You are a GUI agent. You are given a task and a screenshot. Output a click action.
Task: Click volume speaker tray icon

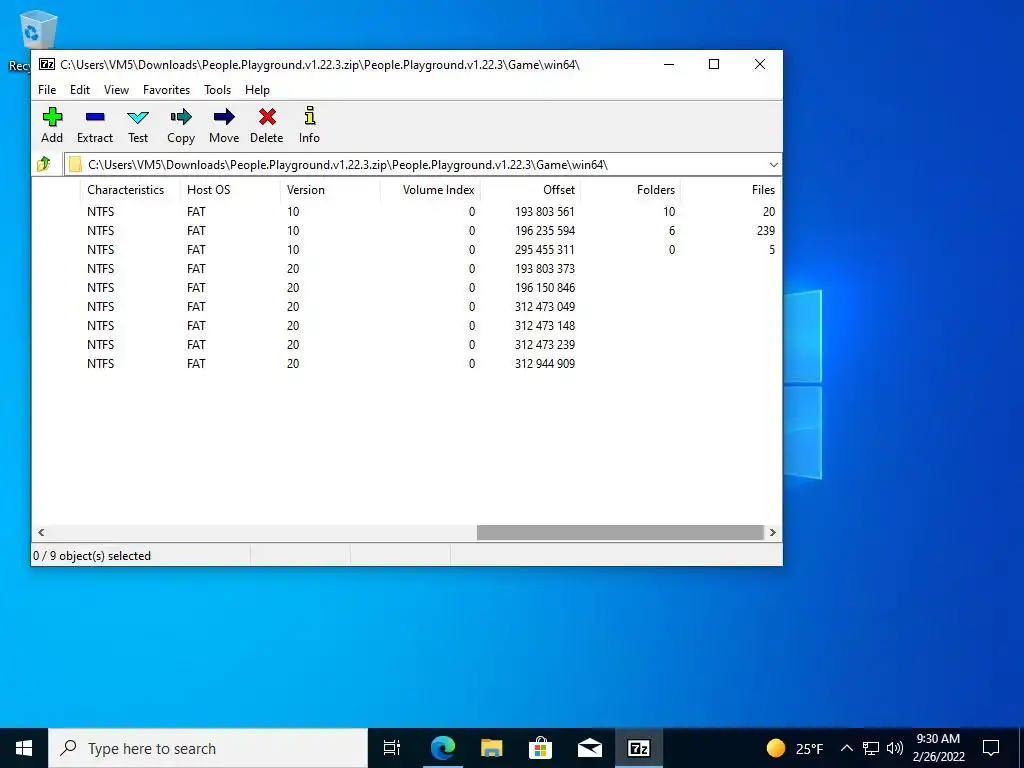click(895, 748)
